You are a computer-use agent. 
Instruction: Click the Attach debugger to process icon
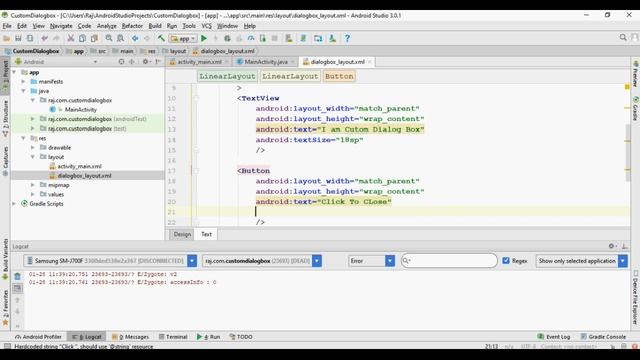pos(263,38)
